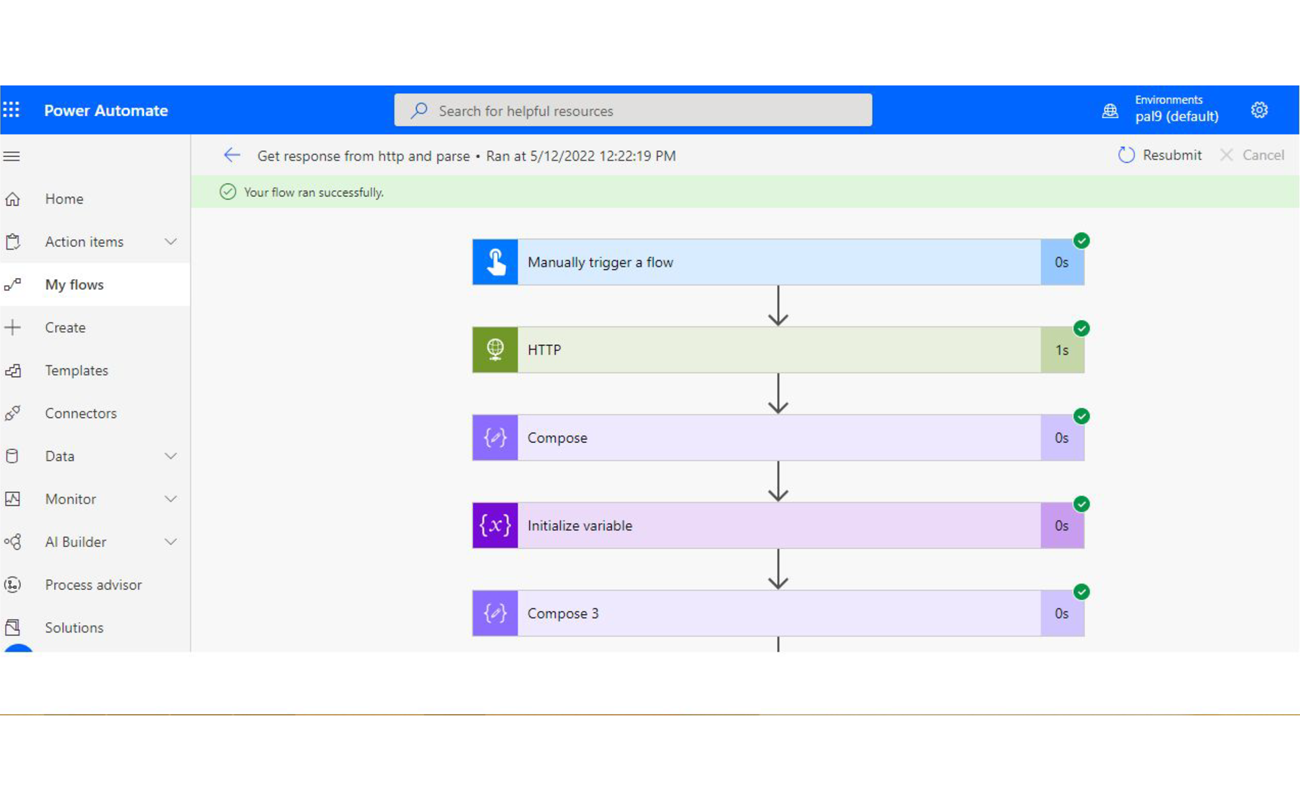Expand the Data submenu chevron

coord(171,457)
